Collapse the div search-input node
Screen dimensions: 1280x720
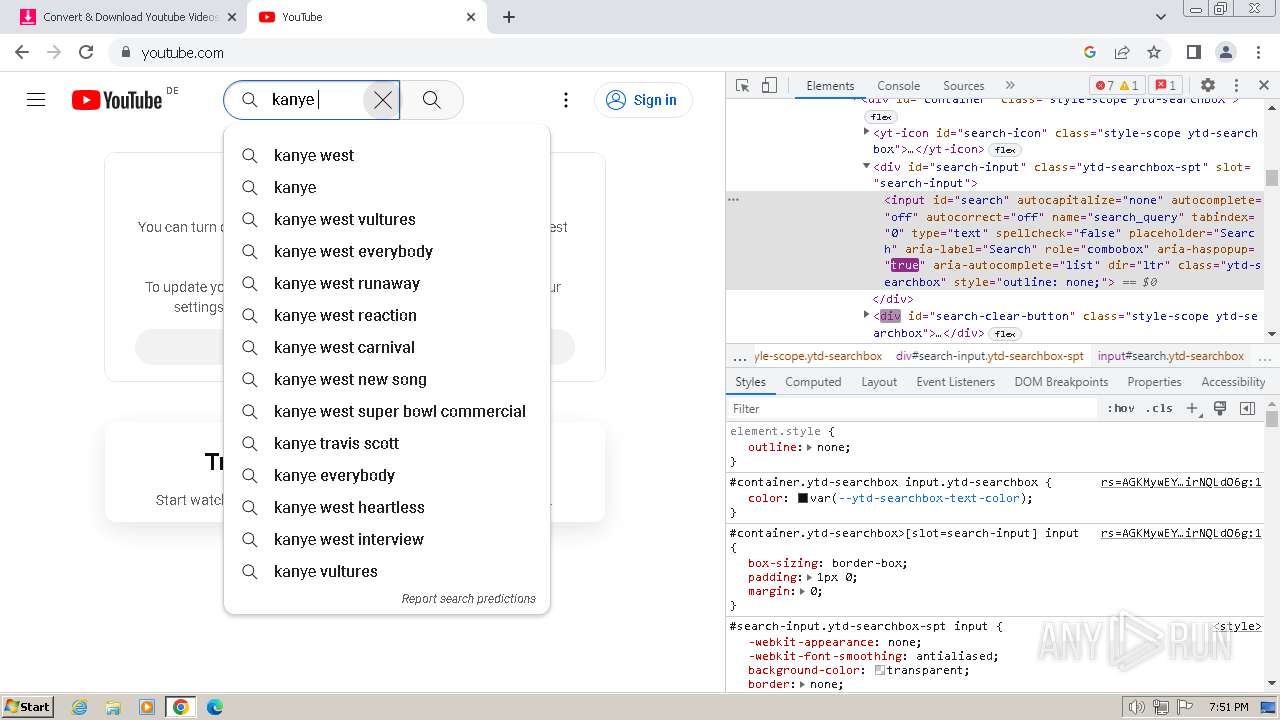tap(867, 167)
